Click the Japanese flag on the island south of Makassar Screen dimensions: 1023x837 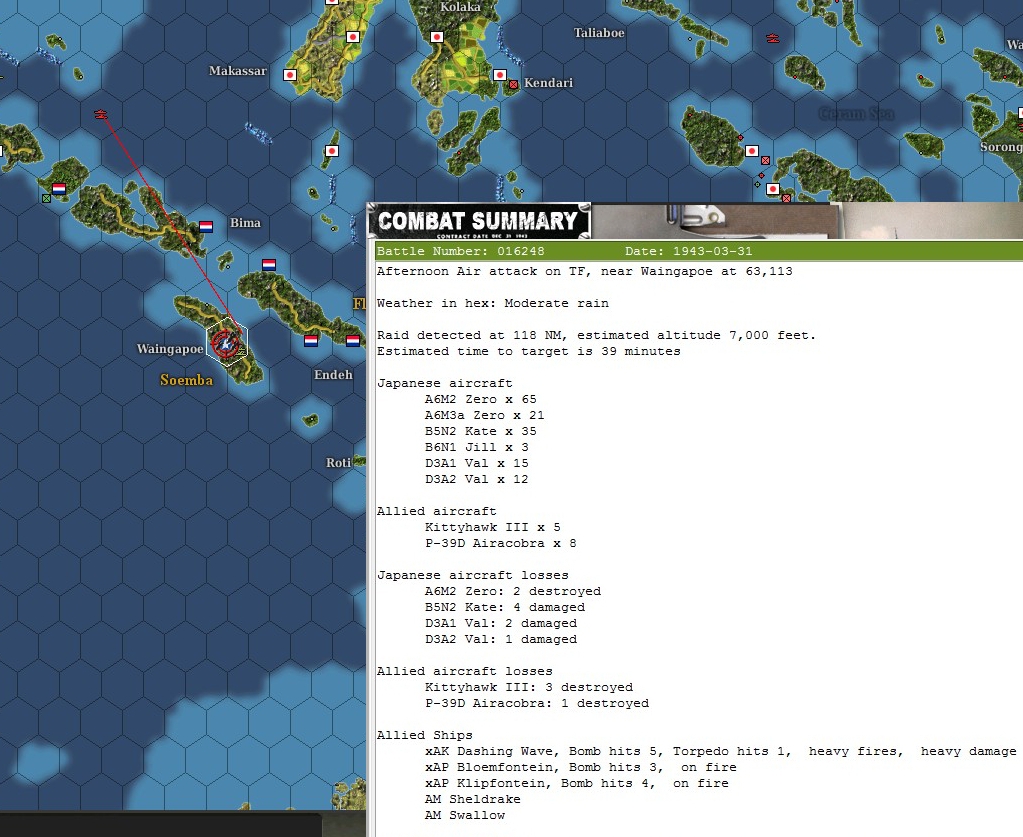coord(331,151)
